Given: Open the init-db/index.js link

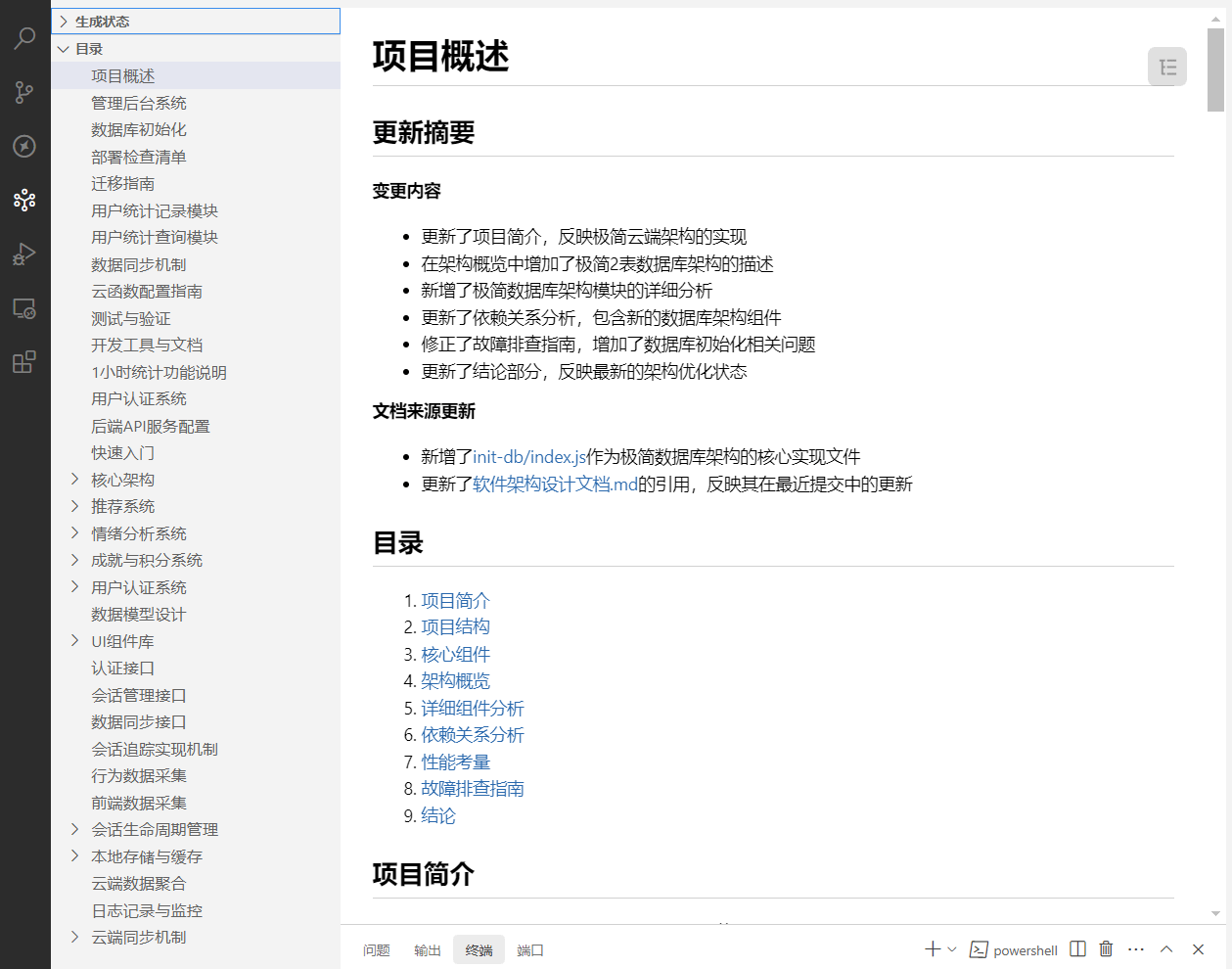Looking at the screenshot, I should [529, 457].
